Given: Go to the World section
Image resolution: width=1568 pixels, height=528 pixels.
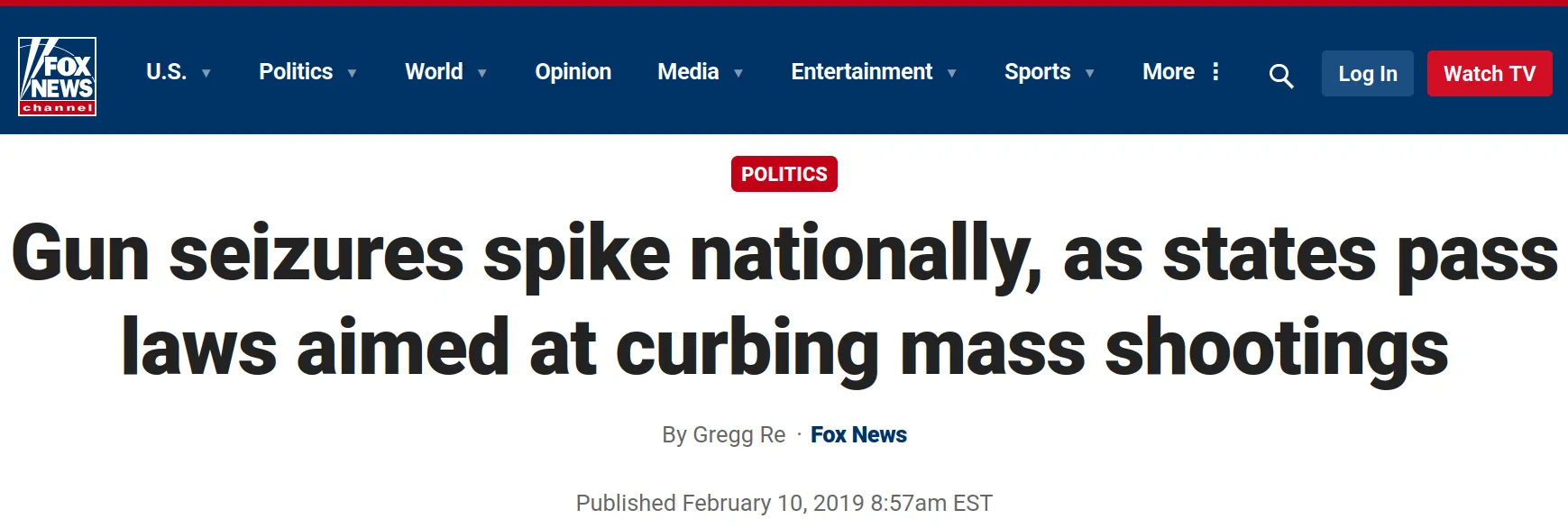Looking at the screenshot, I should 434,72.
